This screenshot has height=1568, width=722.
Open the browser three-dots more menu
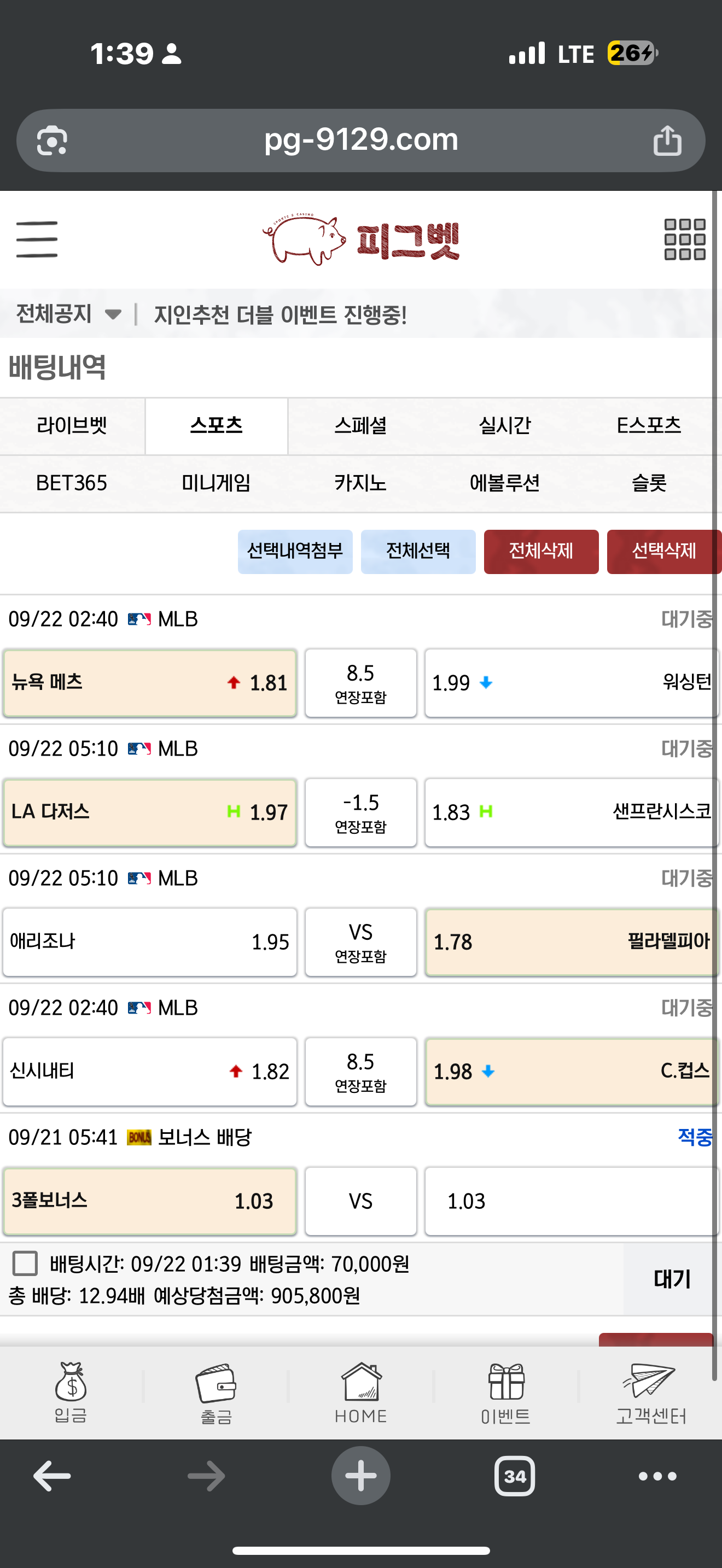click(x=657, y=1476)
